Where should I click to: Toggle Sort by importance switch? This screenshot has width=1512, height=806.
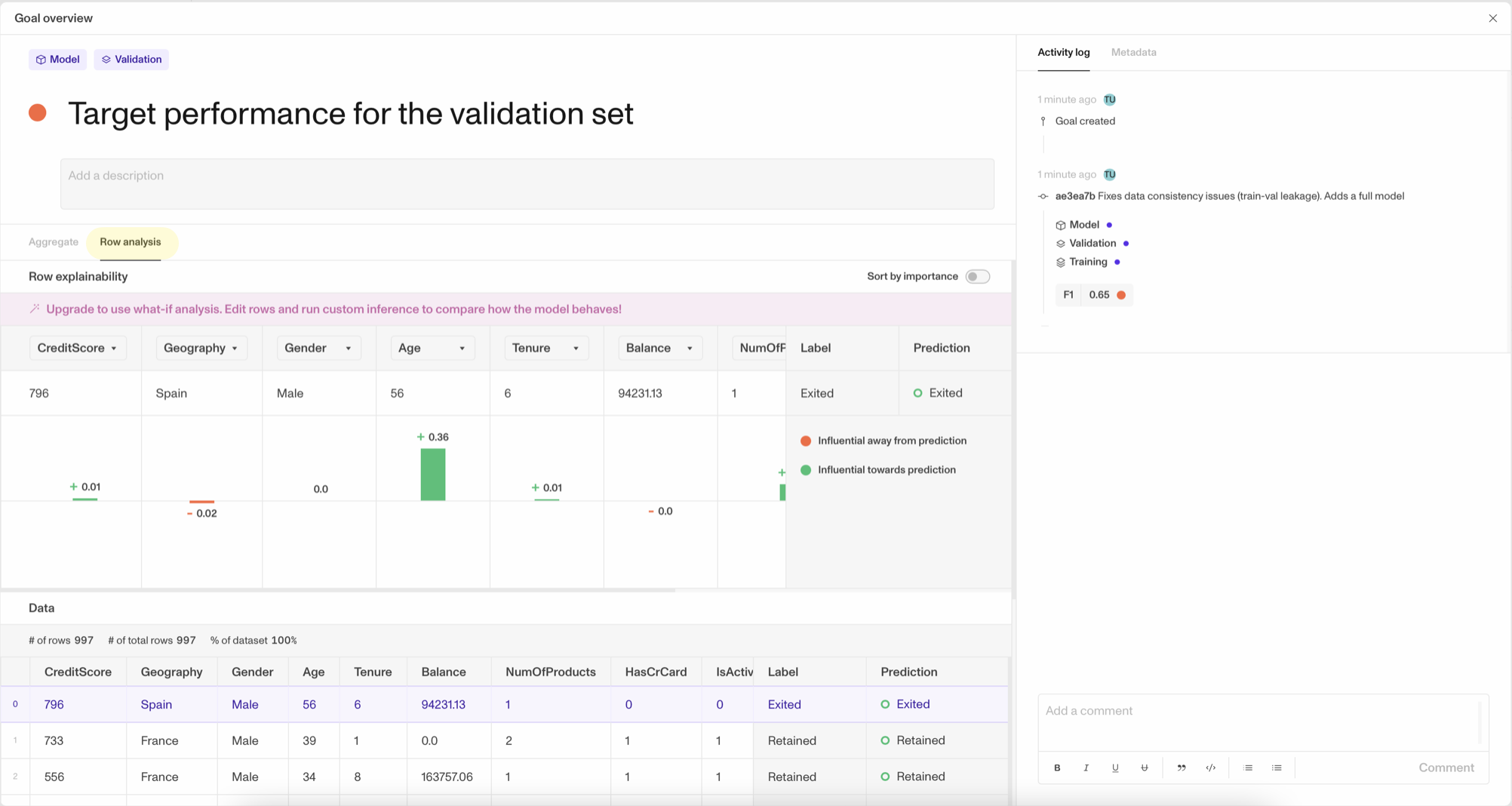tap(978, 276)
